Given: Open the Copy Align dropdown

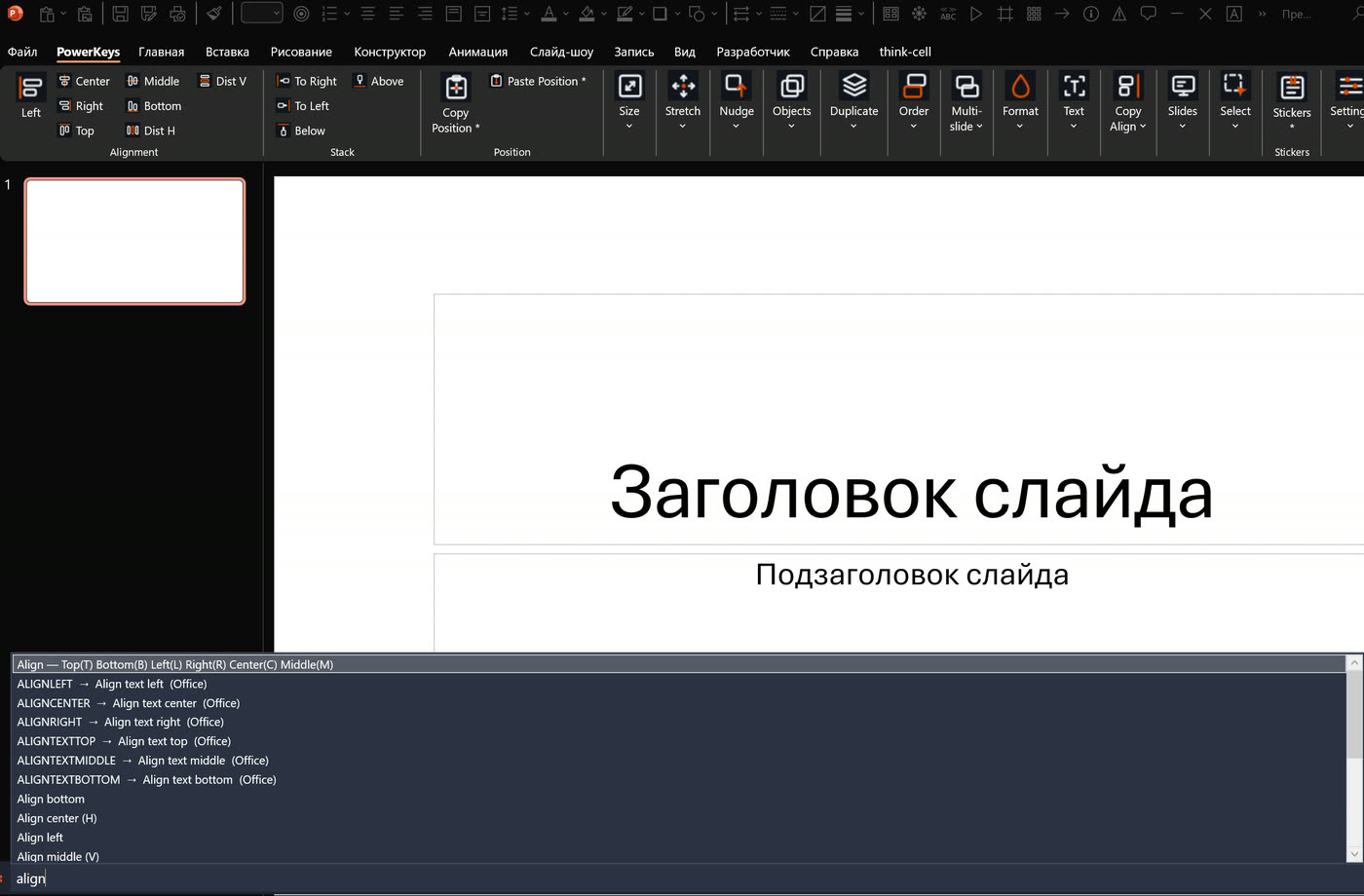Looking at the screenshot, I should (x=1128, y=103).
